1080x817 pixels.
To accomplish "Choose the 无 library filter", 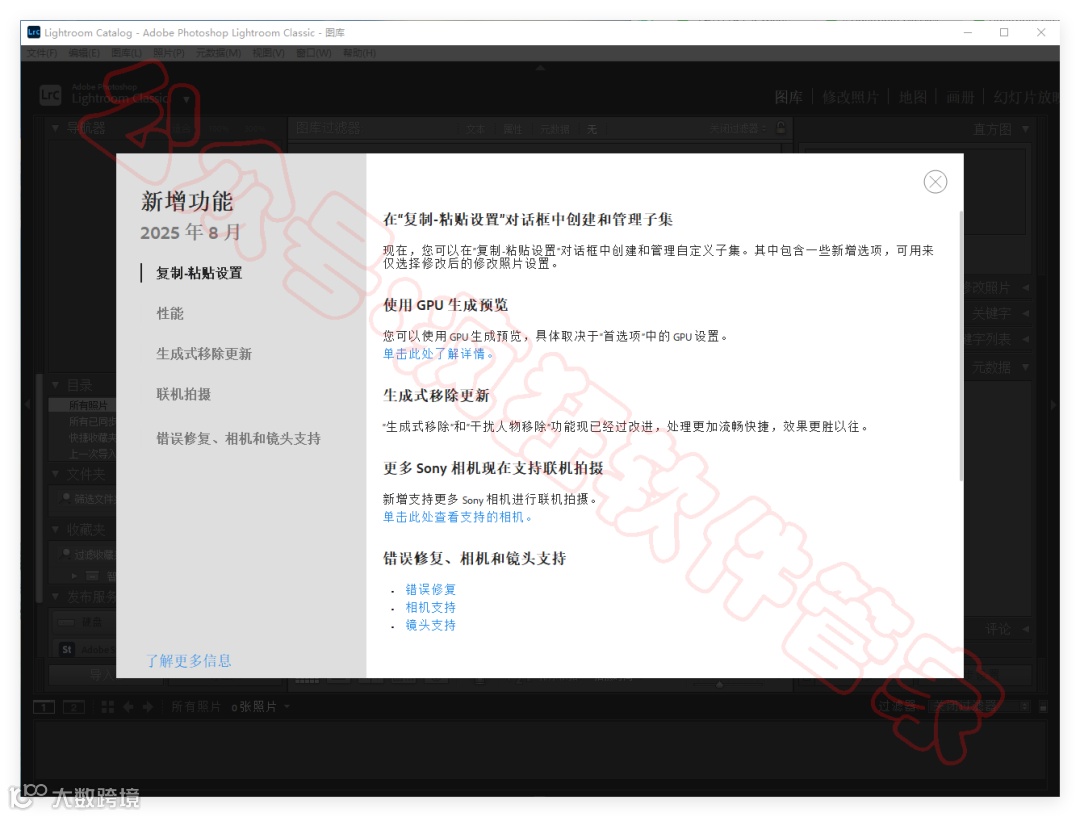I will pos(592,129).
